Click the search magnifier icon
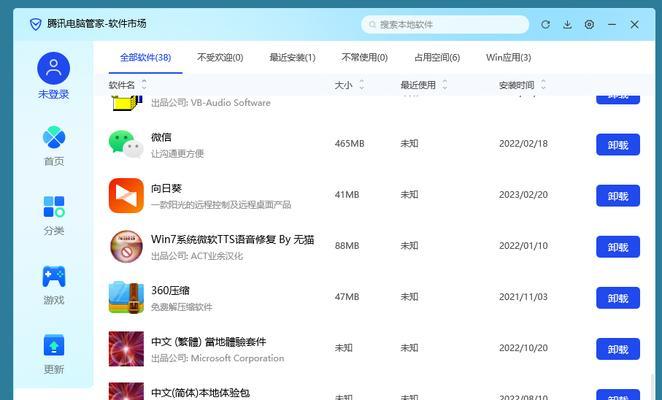 (372, 24)
